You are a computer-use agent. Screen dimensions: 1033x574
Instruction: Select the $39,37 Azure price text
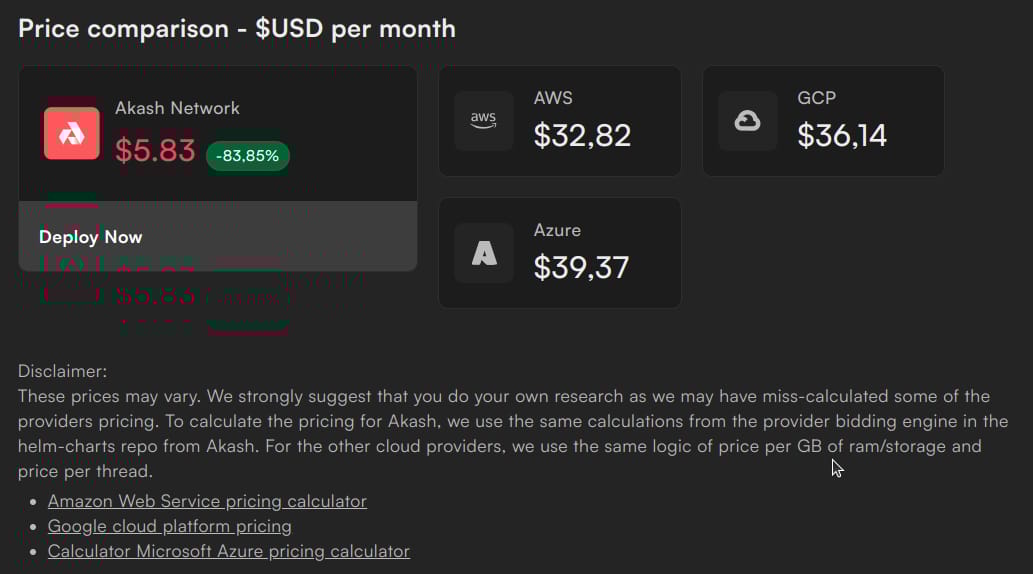pos(581,267)
